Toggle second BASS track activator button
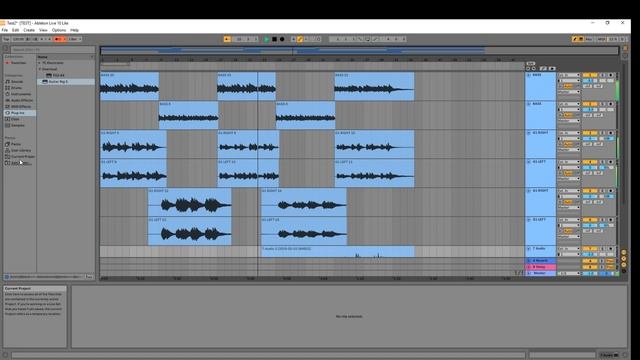The image size is (640, 360). coord(590,104)
